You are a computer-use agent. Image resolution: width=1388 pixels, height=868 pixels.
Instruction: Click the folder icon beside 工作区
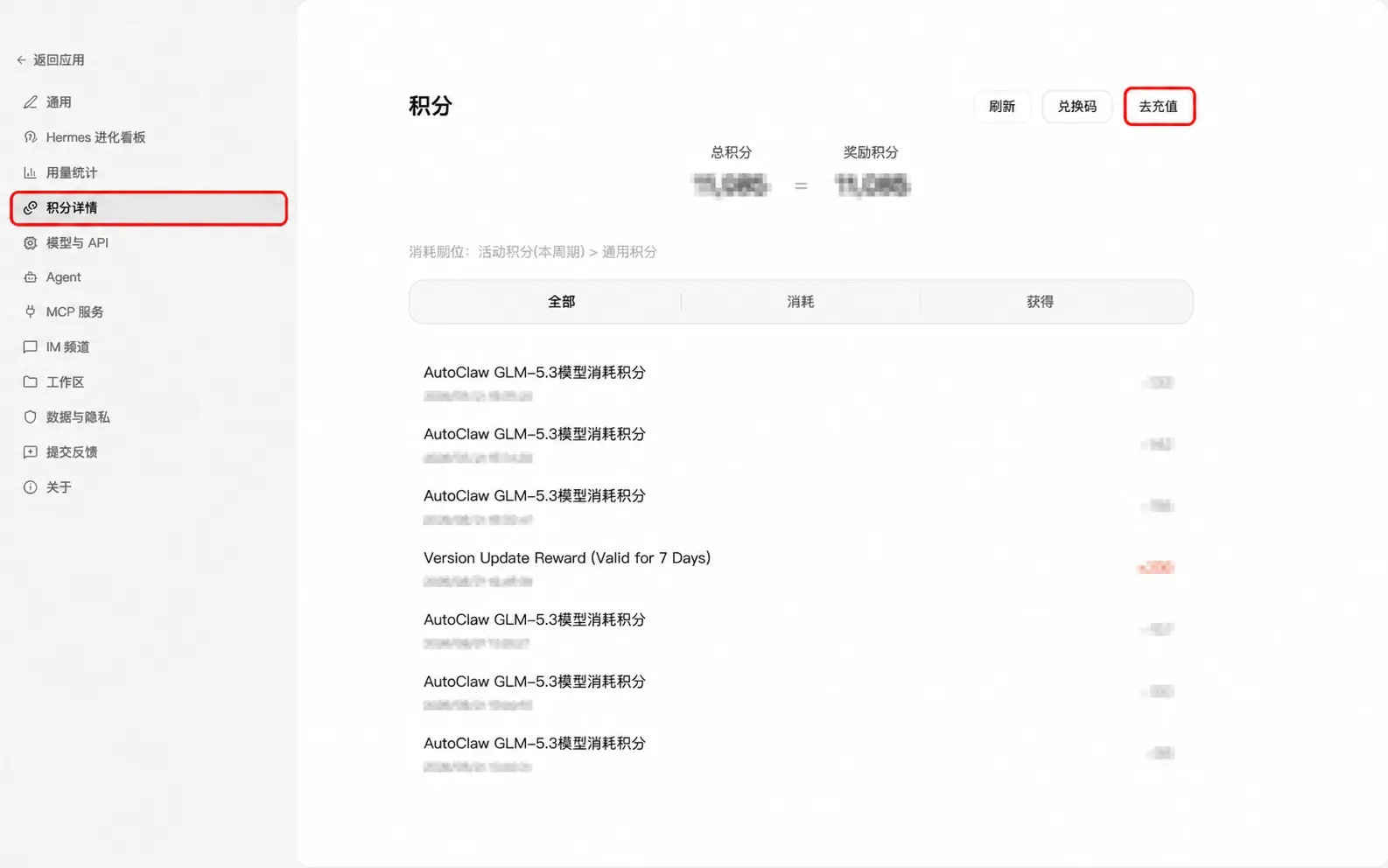tap(31, 382)
